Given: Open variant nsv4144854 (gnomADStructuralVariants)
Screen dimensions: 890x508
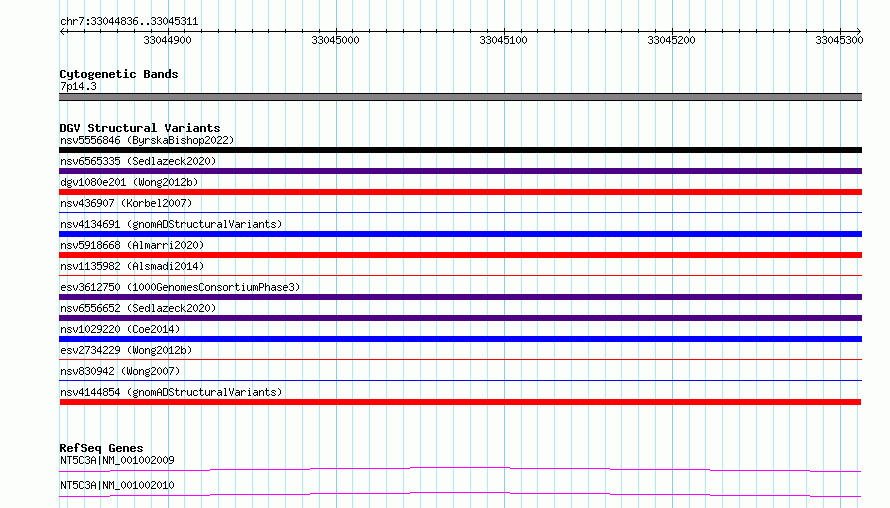Looking at the screenshot, I should [171, 392].
